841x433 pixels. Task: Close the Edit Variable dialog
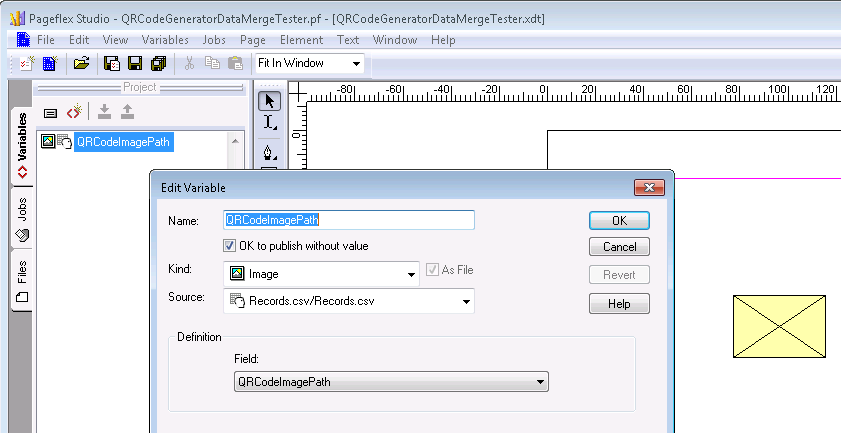coord(650,187)
